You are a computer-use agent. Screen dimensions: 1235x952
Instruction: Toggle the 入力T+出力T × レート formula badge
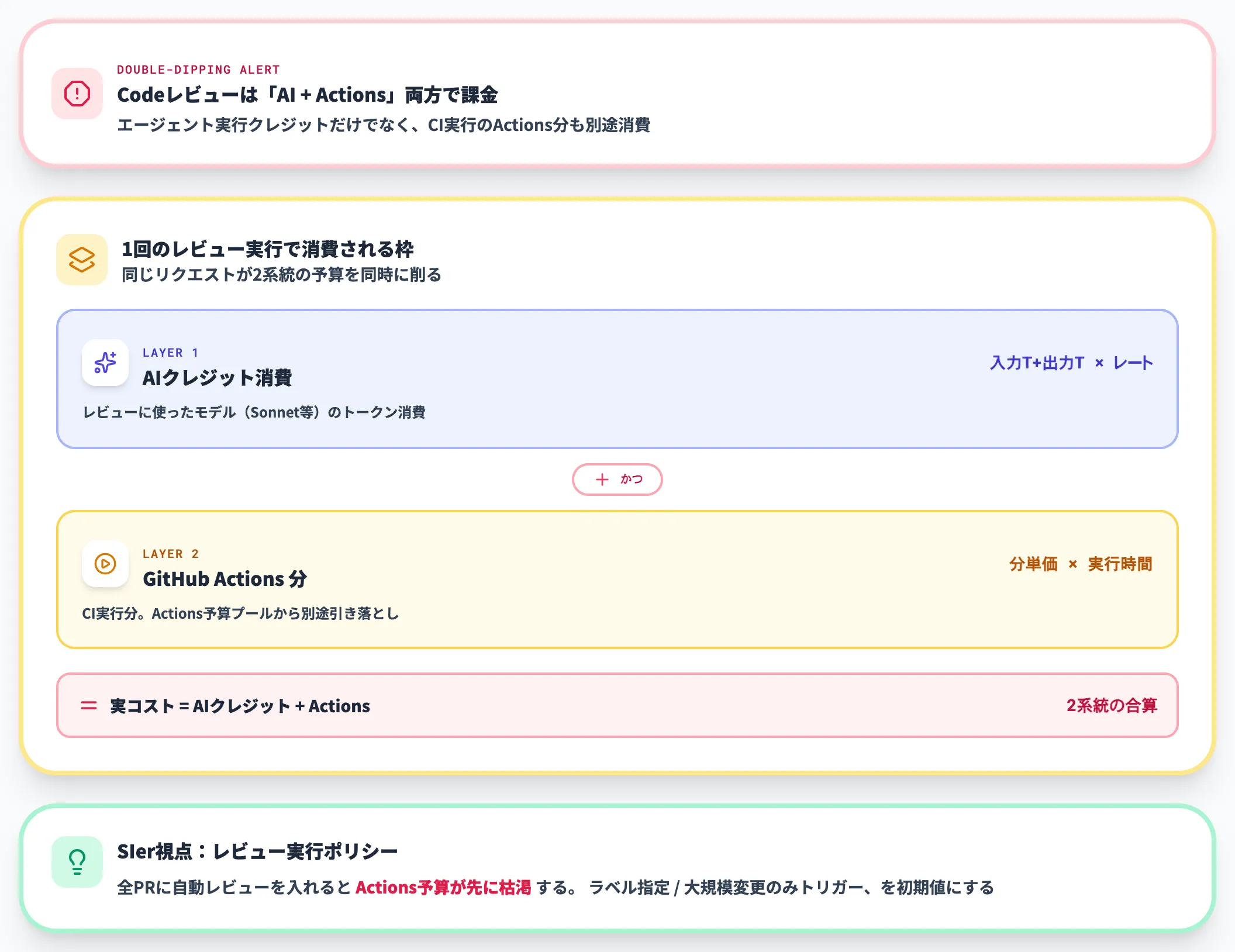tap(1071, 363)
